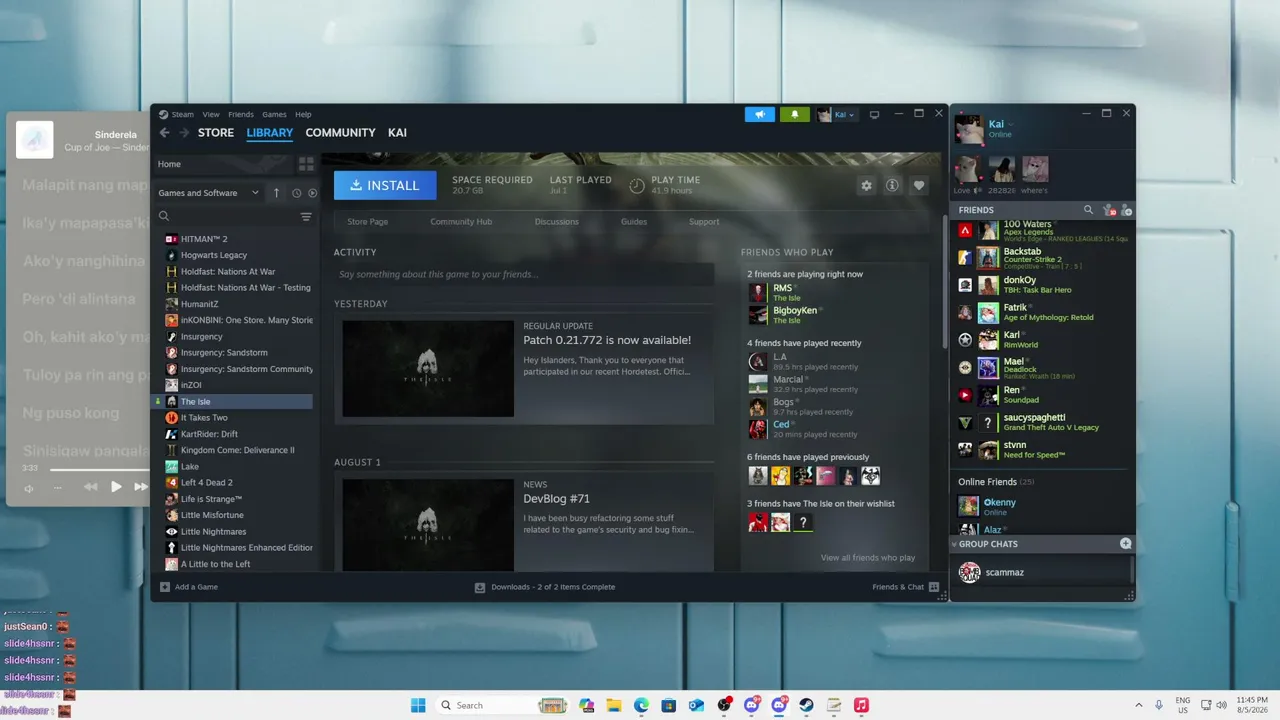Open pending friend invites icon
This screenshot has height=720, width=1280.
click(x=1108, y=210)
